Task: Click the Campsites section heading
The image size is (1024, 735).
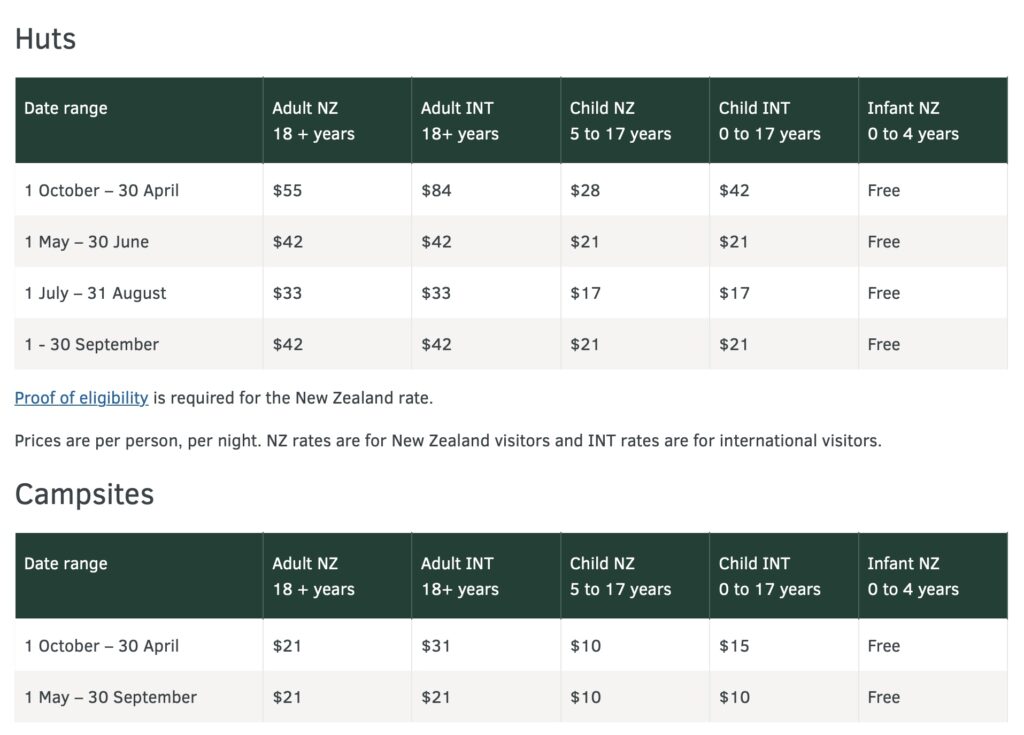Action: (x=84, y=494)
